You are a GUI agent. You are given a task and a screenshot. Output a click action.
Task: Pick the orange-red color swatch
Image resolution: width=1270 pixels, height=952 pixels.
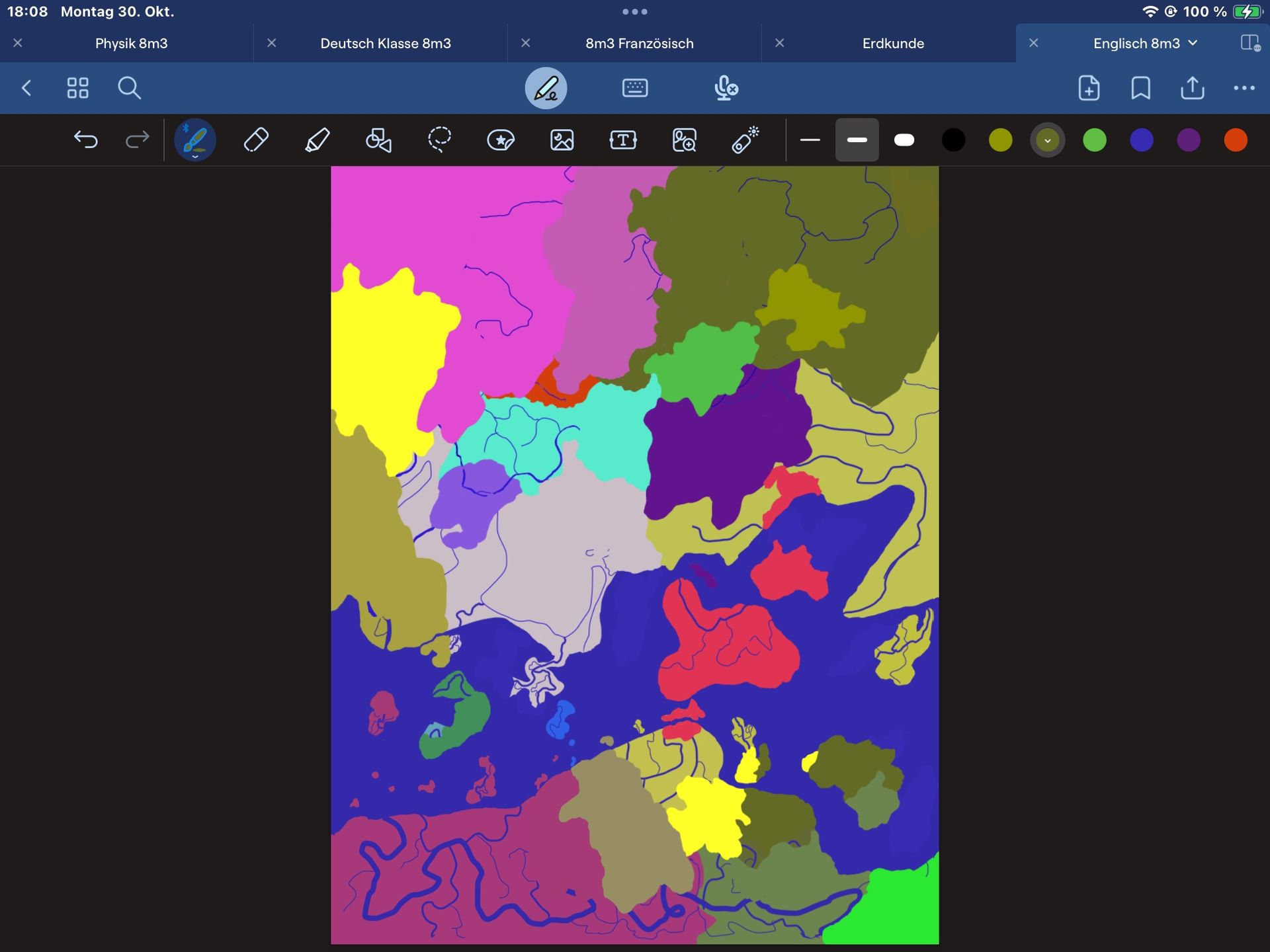(x=1235, y=140)
